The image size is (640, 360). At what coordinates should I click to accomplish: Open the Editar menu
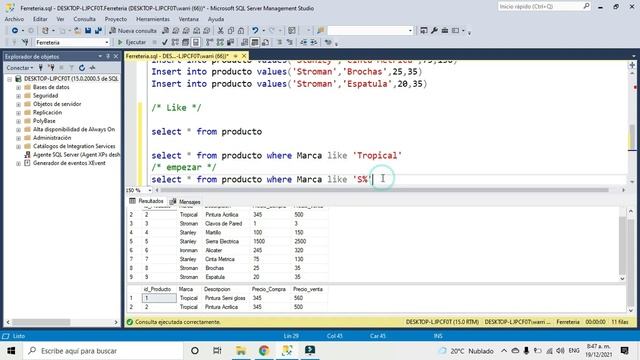click(x=40, y=19)
